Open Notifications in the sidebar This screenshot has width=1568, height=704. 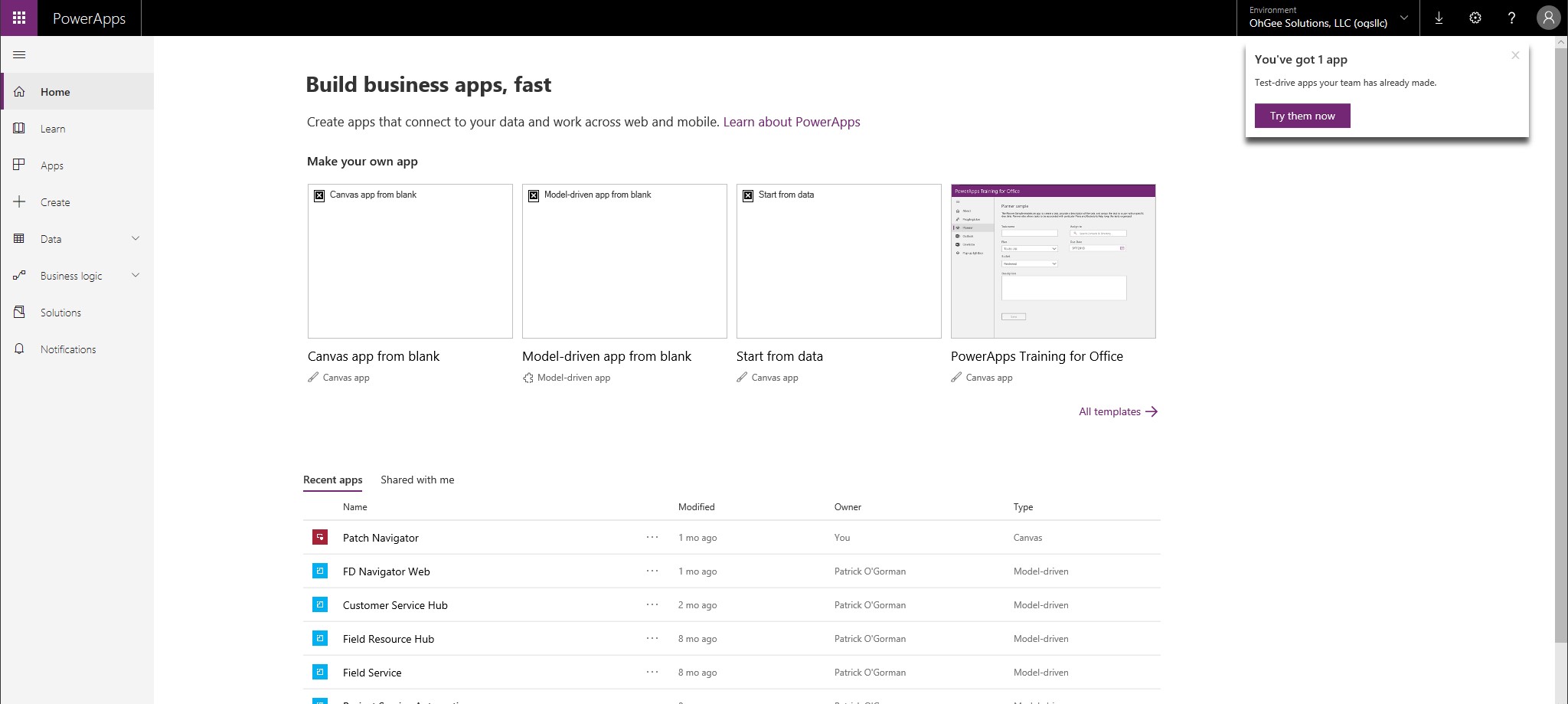pos(68,349)
